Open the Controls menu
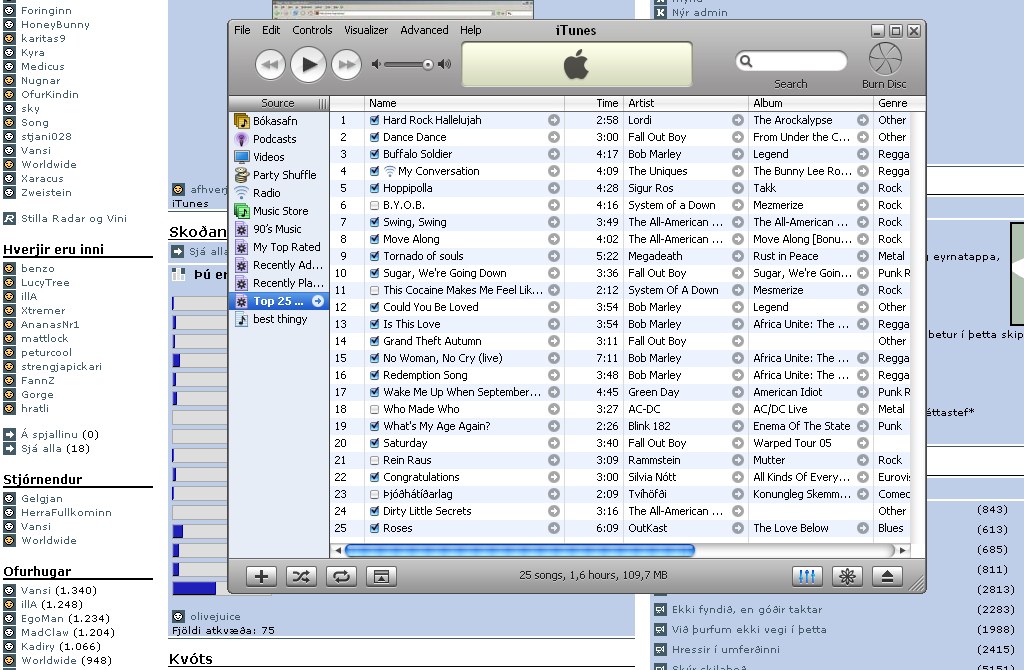This screenshot has height=670, width=1024. point(312,30)
